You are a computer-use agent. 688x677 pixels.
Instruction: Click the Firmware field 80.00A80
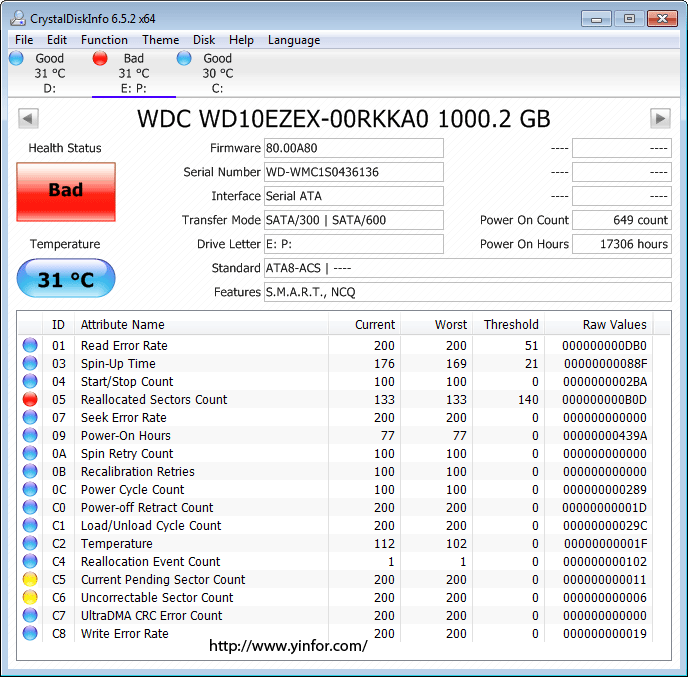[354, 148]
